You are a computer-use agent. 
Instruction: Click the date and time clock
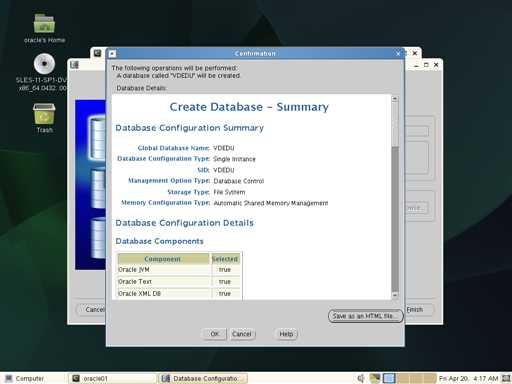coord(469,378)
